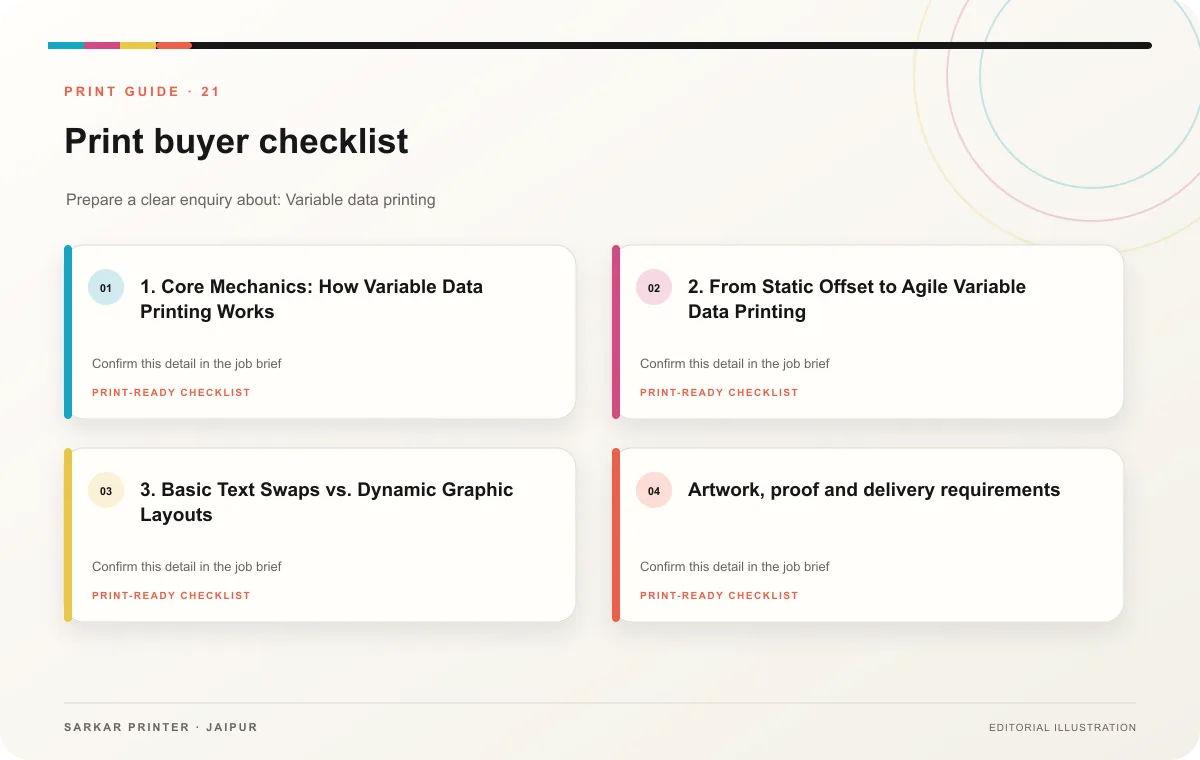
Task: Click the SARKAR PRINTER · JAIPUR footer text
Action: tap(161, 727)
